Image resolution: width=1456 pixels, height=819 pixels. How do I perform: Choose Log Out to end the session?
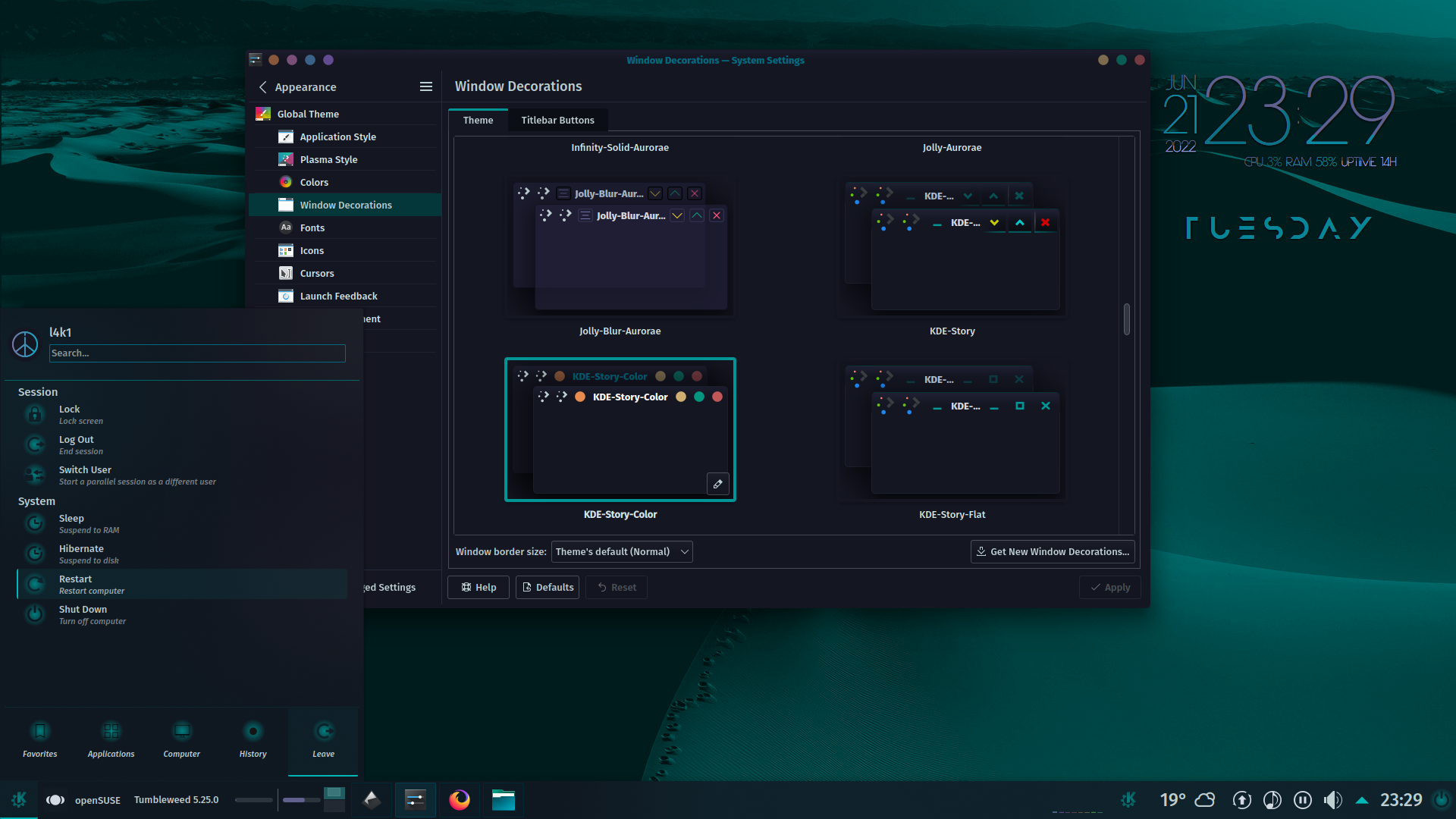click(x=182, y=444)
